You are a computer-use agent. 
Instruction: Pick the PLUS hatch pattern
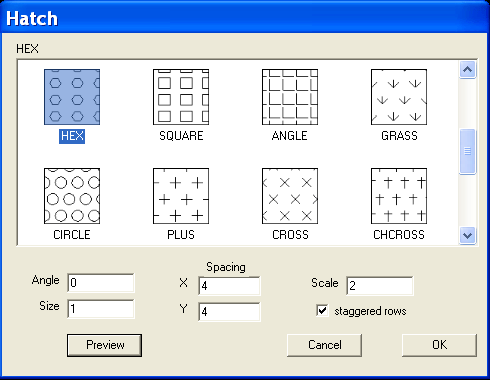[x=181, y=196]
